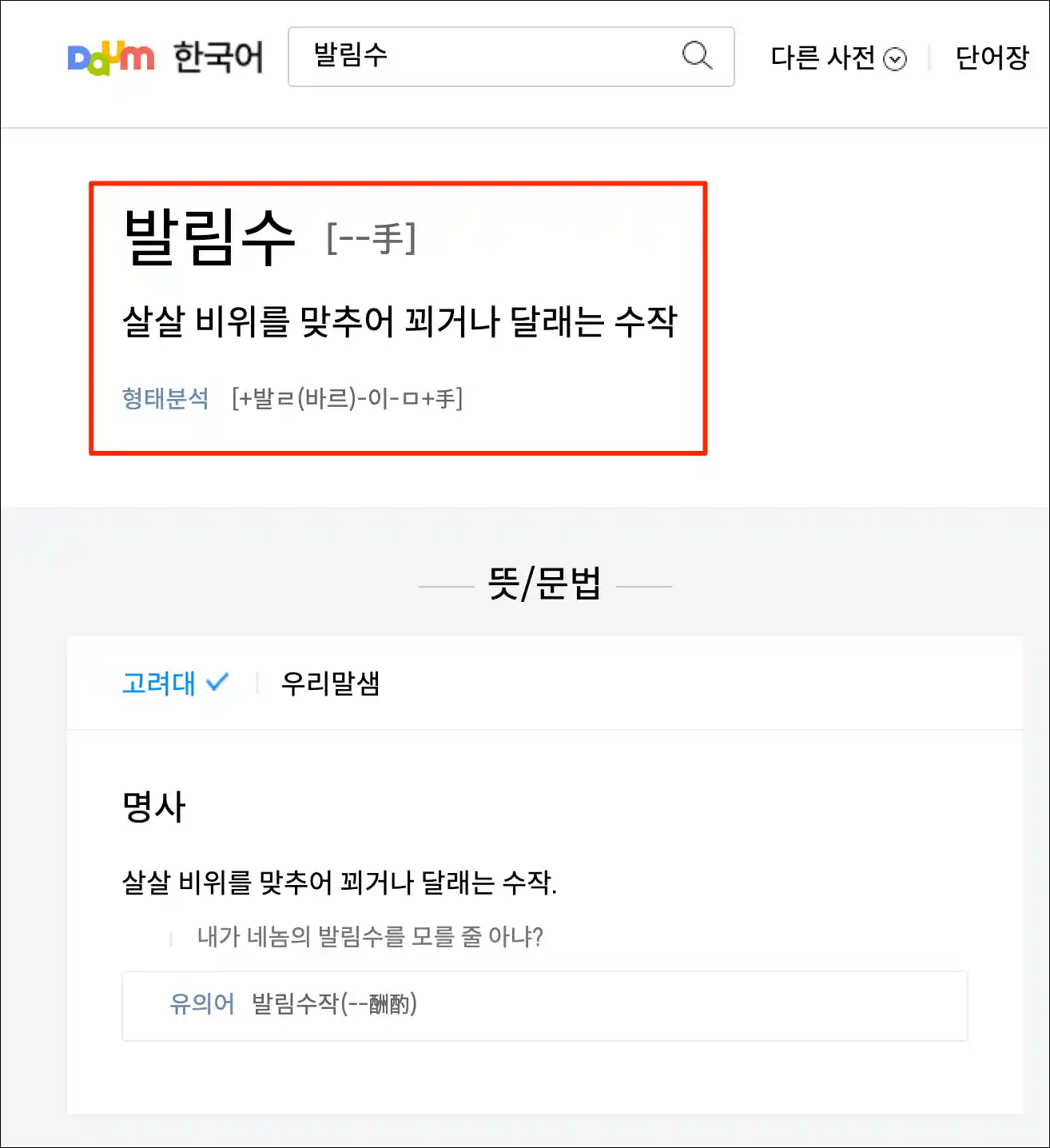The height and width of the screenshot is (1148, 1050).
Task: Click the 명사 part-of-speech heading
Action: point(153,807)
